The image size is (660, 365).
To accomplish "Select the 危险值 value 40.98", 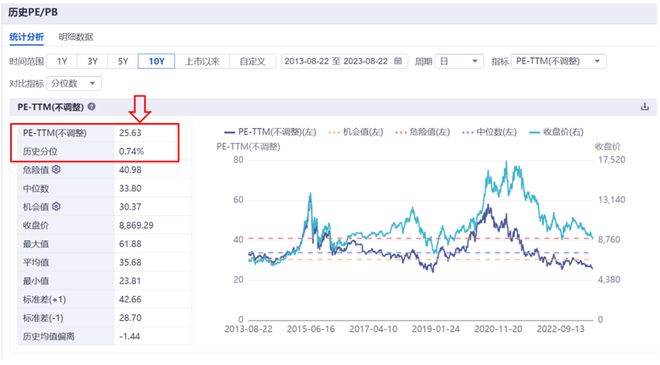I will pyautogui.click(x=130, y=170).
